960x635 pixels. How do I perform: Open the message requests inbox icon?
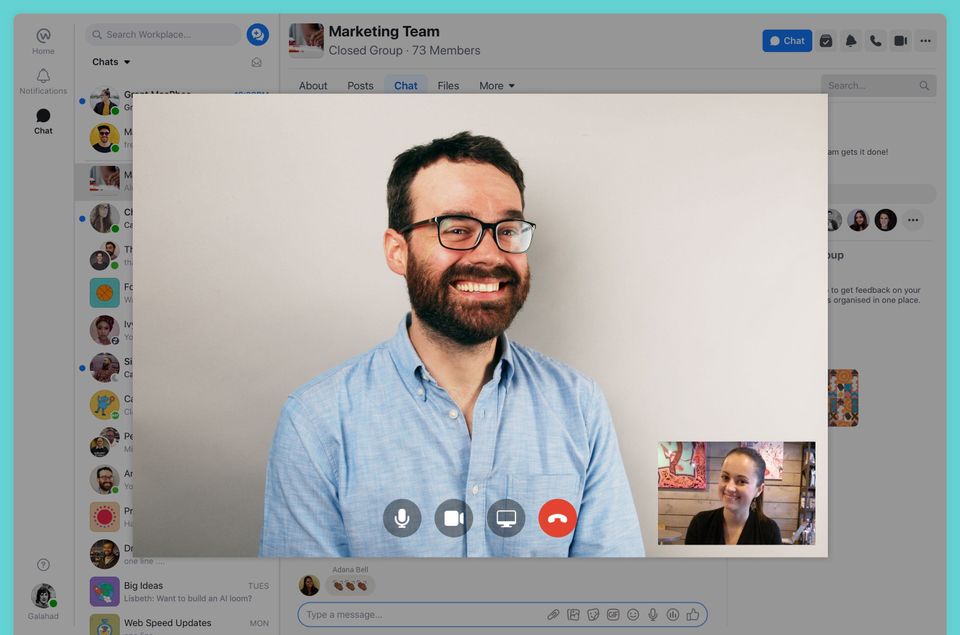point(257,62)
